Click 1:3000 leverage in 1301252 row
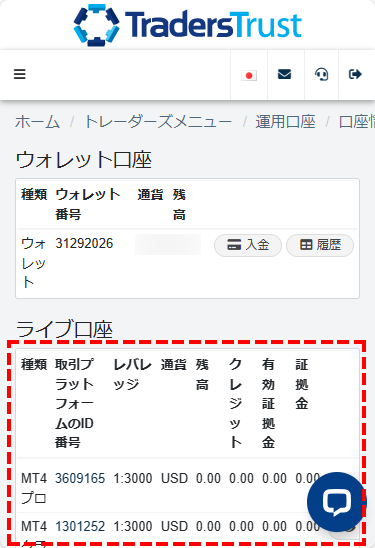 click(133, 526)
